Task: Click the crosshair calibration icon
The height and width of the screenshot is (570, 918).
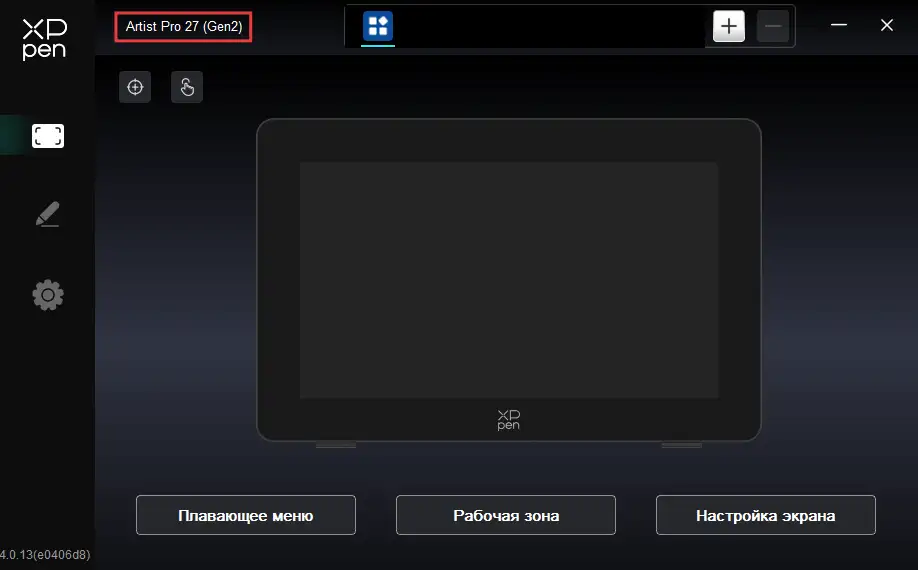Action: [x=135, y=87]
